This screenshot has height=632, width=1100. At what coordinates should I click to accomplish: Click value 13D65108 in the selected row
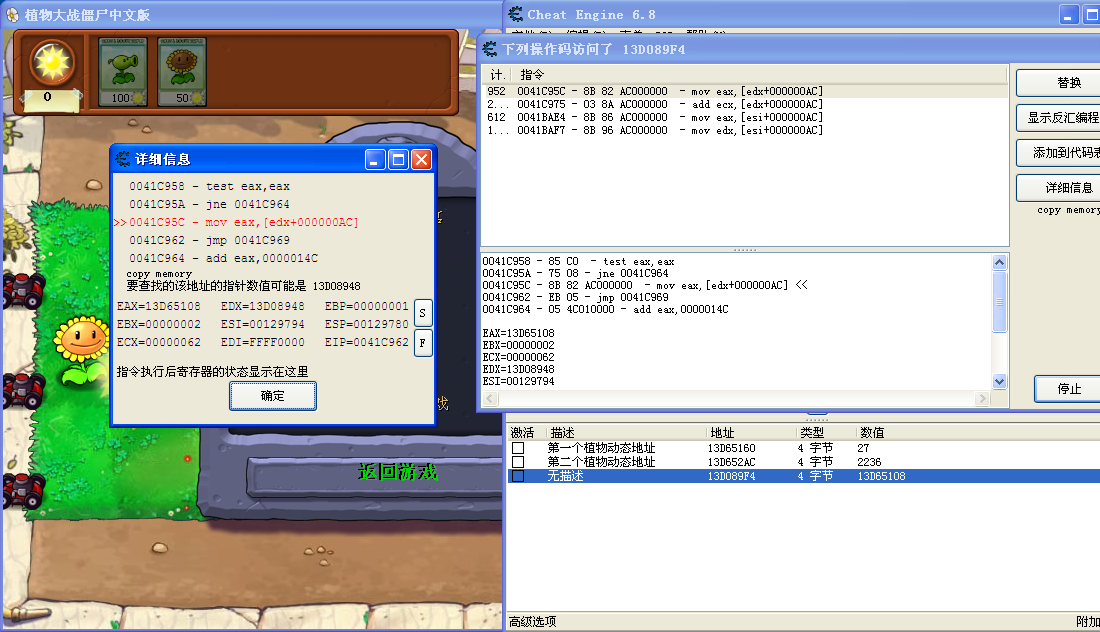(x=881, y=476)
